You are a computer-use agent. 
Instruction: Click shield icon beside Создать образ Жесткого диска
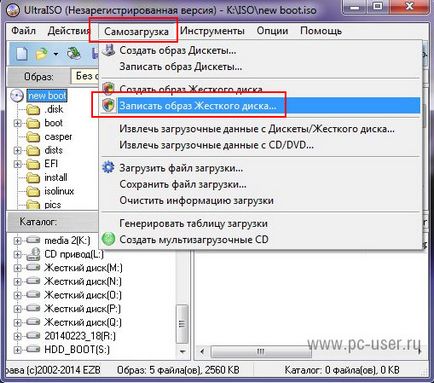tap(108, 89)
